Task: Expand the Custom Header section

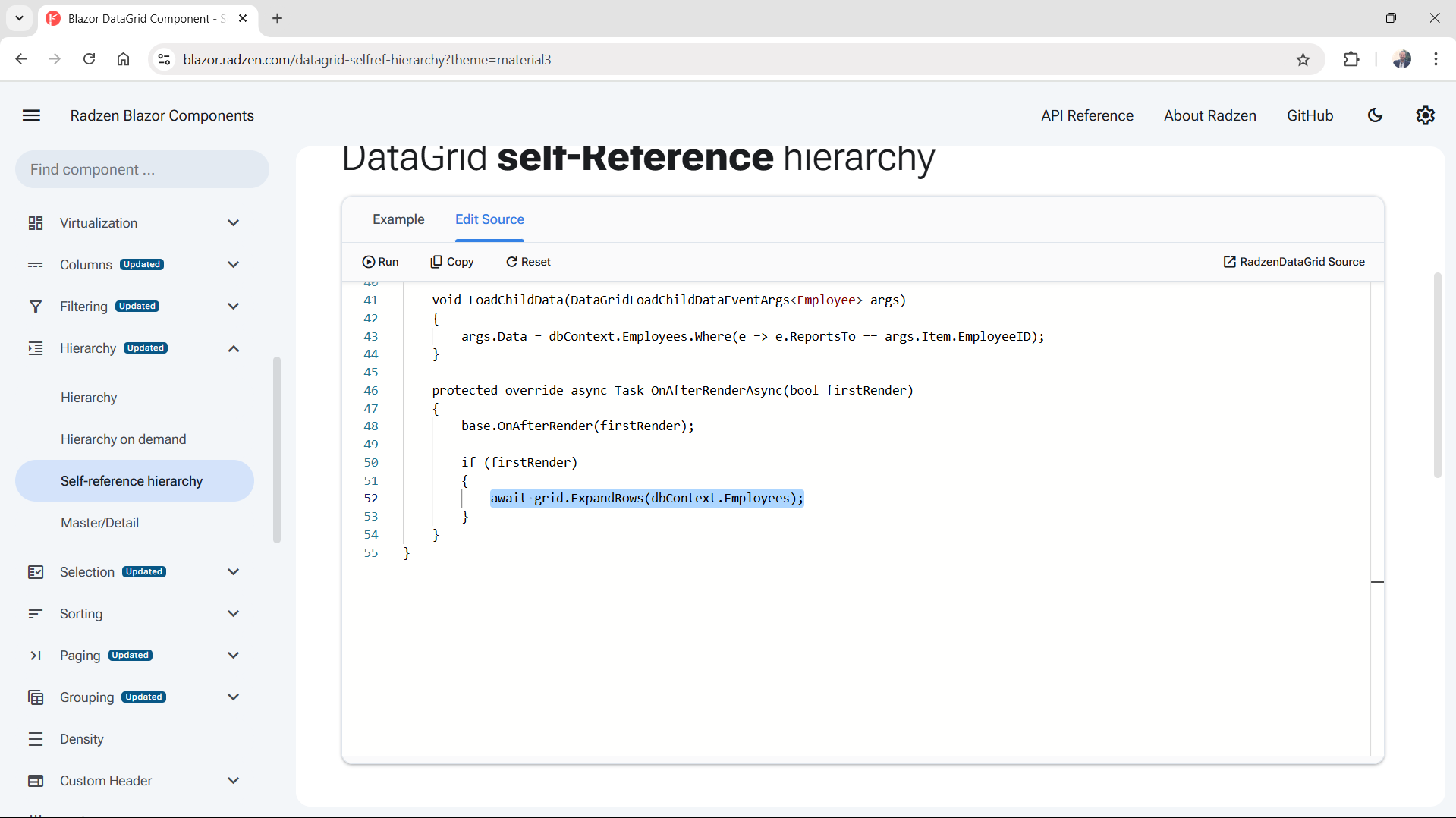Action: [x=234, y=781]
